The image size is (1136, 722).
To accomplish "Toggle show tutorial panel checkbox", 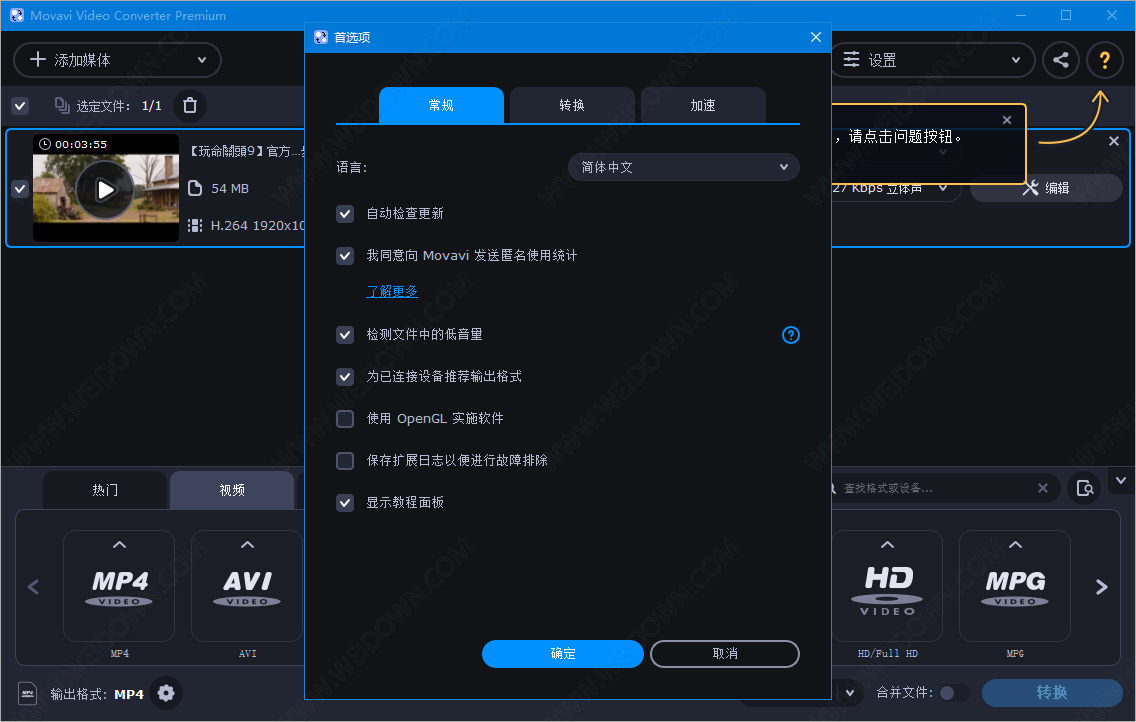I will pyautogui.click(x=345, y=503).
